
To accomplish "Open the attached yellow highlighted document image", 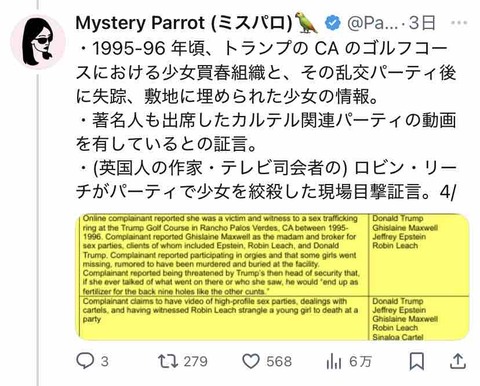I will [272, 277].
